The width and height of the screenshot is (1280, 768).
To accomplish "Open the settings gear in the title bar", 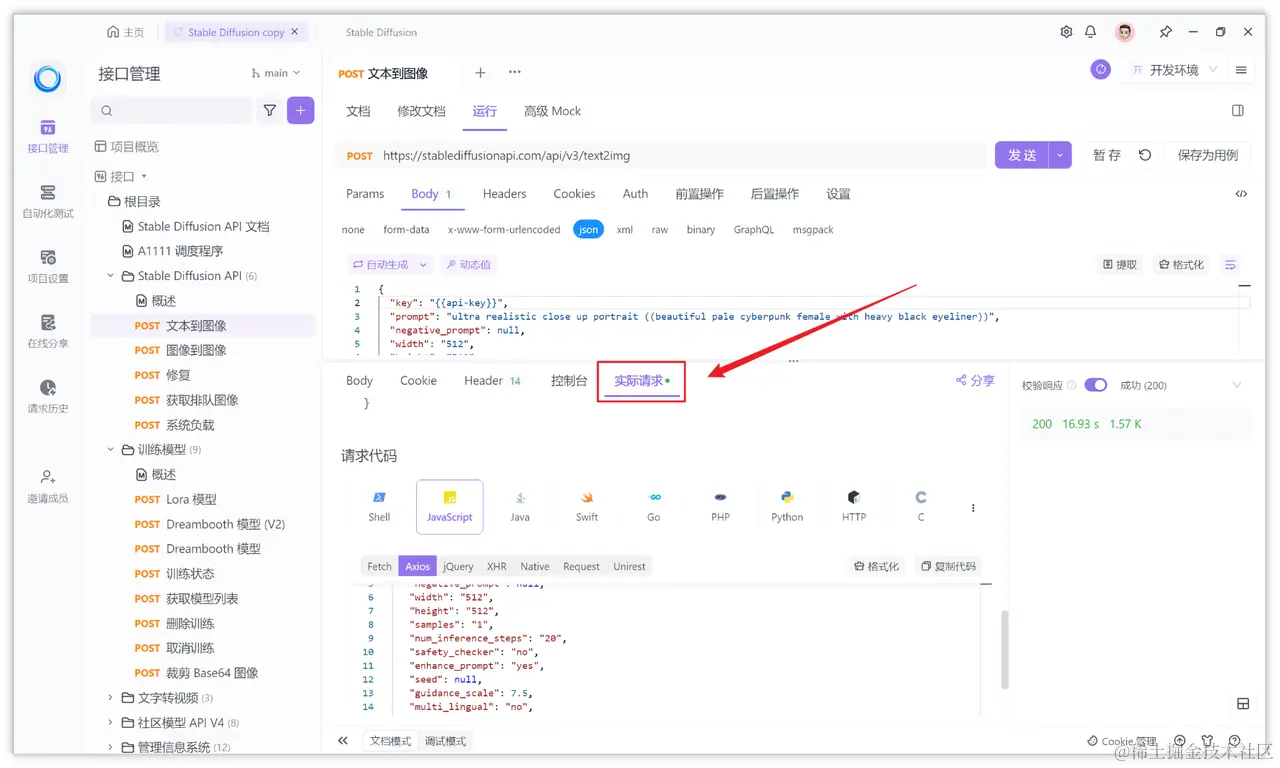I will tap(1066, 32).
